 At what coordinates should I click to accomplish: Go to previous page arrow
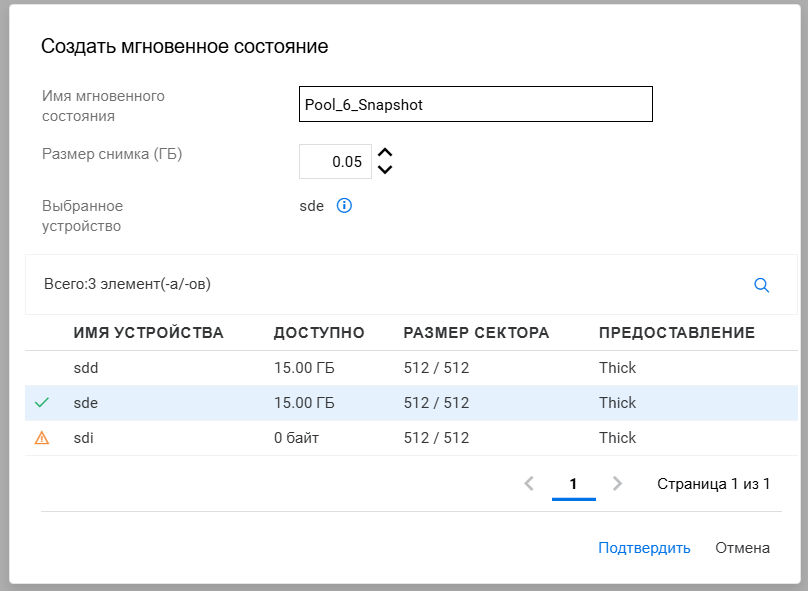pos(529,484)
